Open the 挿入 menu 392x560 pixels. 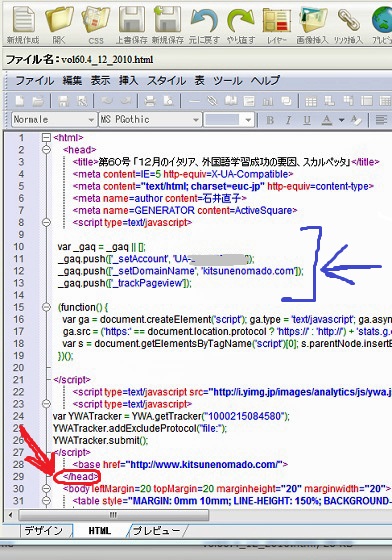click(x=129, y=80)
